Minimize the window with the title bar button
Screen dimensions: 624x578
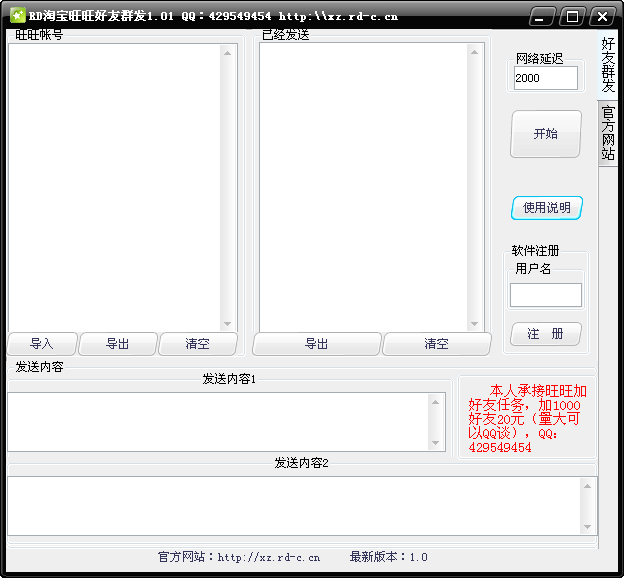(x=540, y=16)
